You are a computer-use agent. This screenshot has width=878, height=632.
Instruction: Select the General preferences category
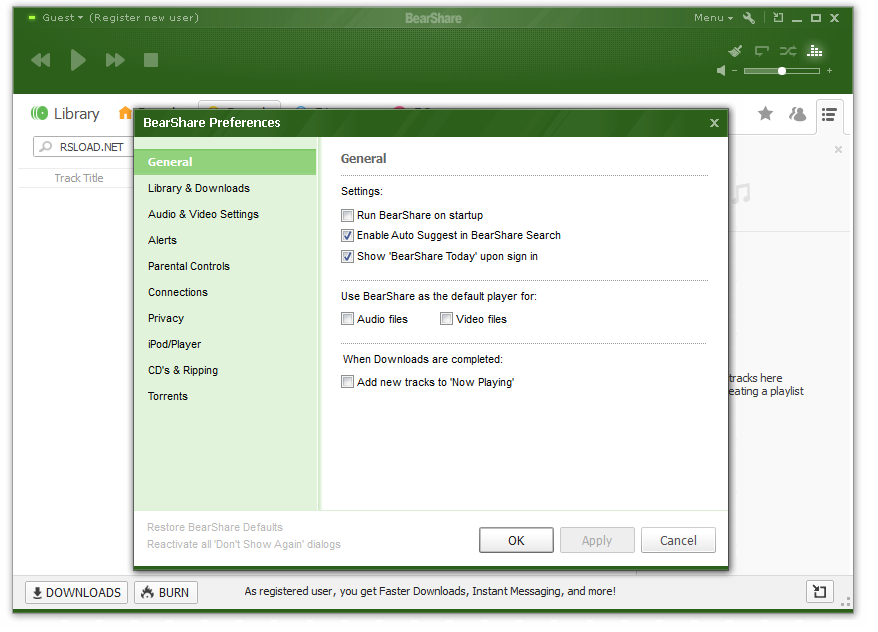pyautogui.click(x=225, y=162)
